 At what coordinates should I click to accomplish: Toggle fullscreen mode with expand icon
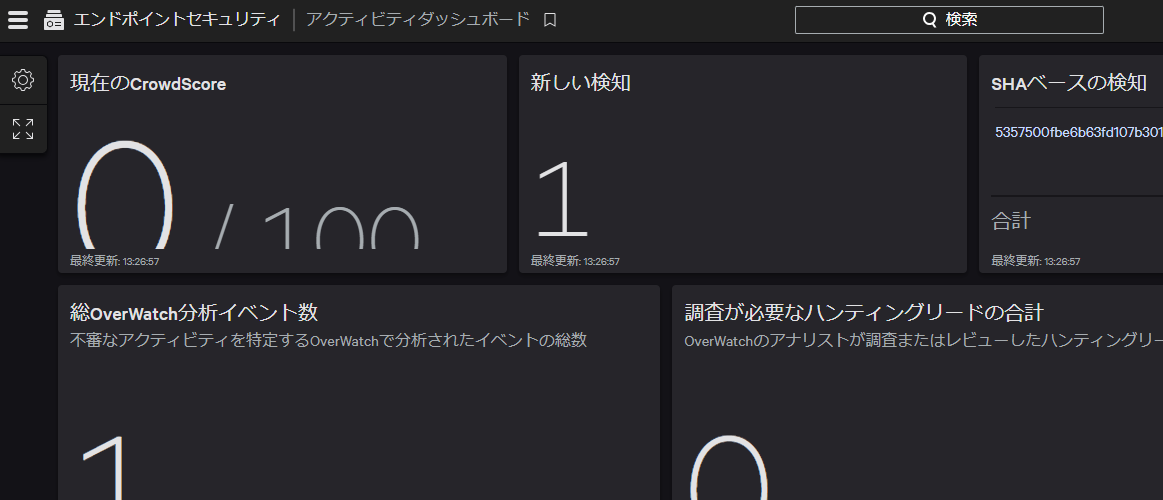(23, 129)
